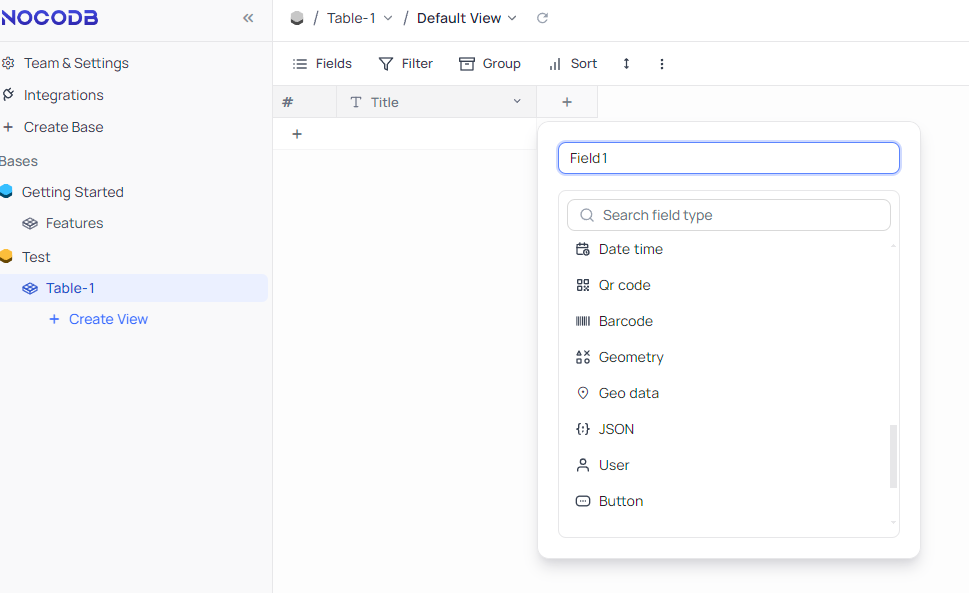The image size is (969, 593).
Task: Open the three-dot more options menu
Action: pyautogui.click(x=662, y=63)
